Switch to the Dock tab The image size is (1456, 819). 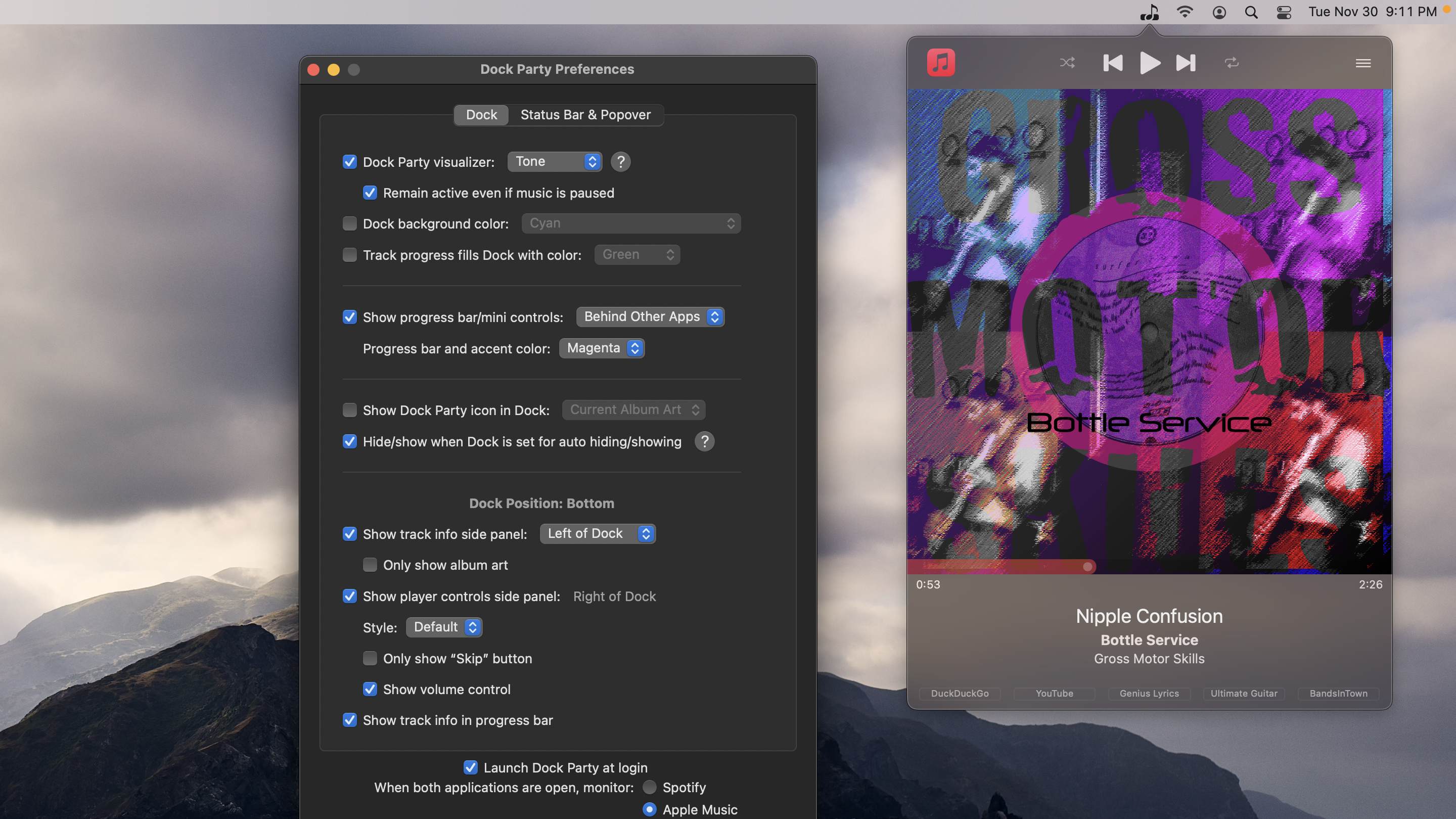point(481,115)
